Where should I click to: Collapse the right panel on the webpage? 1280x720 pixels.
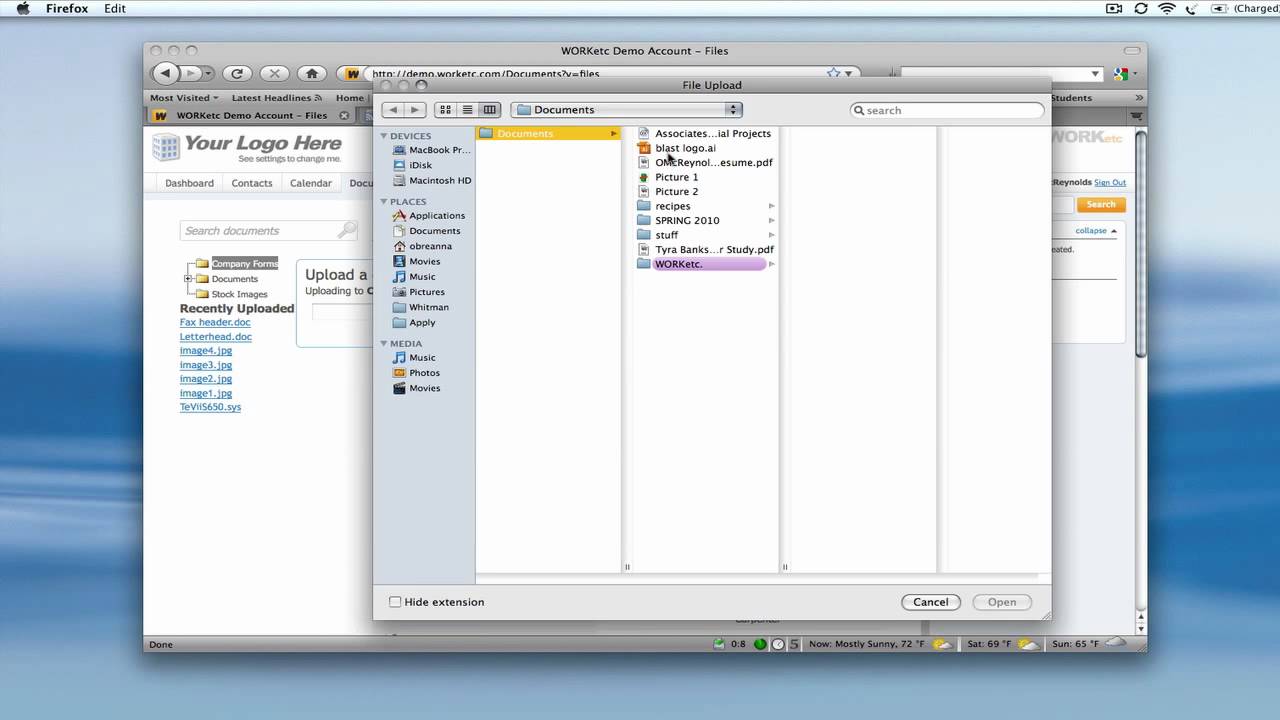(x=1096, y=230)
